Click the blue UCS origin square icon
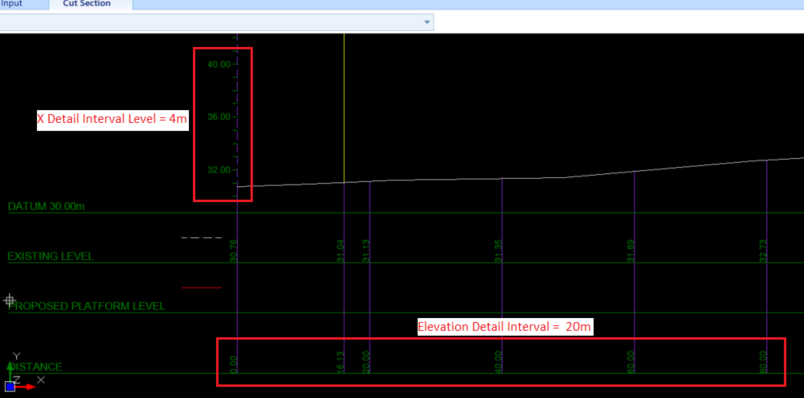The height and width of the screenshot is (398, 804). (x=10, y=387)
